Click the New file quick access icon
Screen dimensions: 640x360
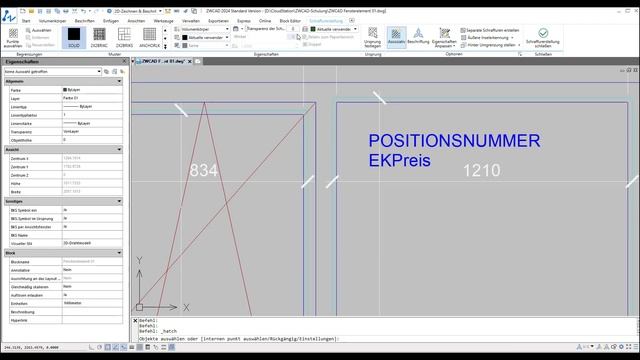[x=23, y=11]
